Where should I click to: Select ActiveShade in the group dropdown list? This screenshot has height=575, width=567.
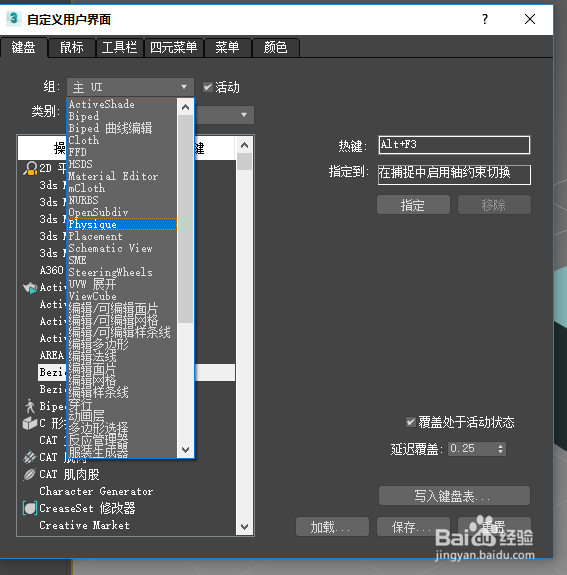coord(122,104)
